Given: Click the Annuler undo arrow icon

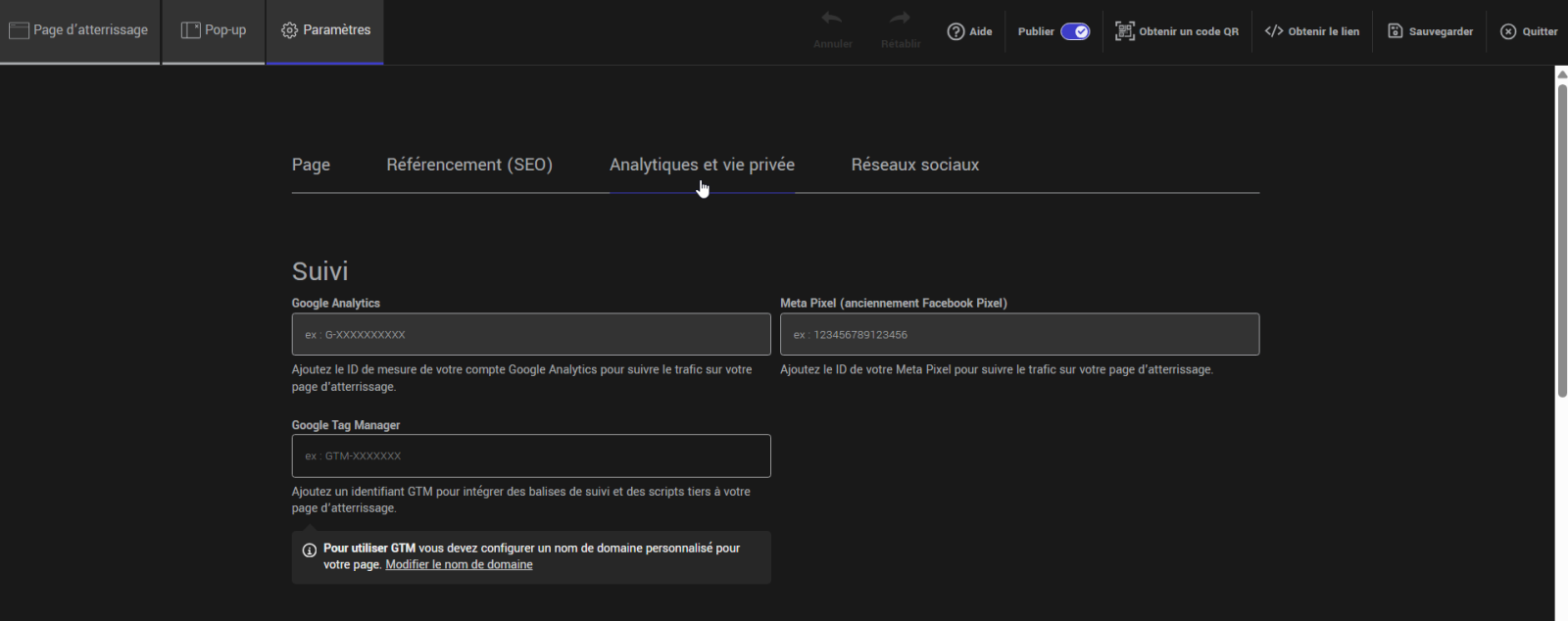Looking at the screenshot, I should (x=832, y=19).
